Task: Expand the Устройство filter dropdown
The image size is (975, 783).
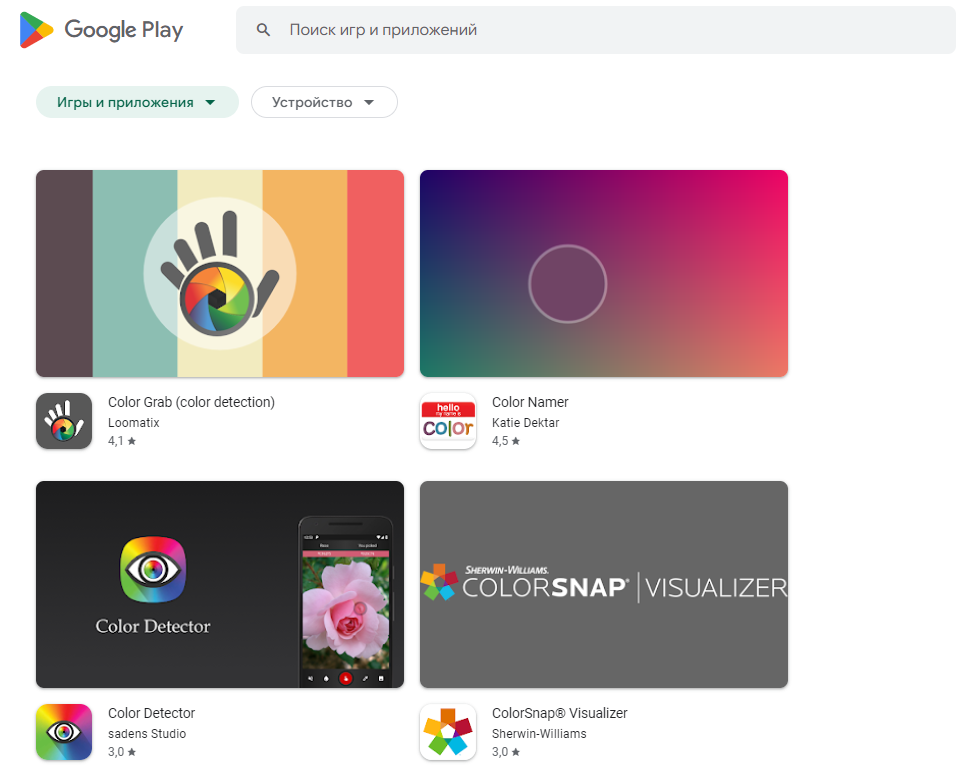Action: pyautogui.click(x=323, y=101)
